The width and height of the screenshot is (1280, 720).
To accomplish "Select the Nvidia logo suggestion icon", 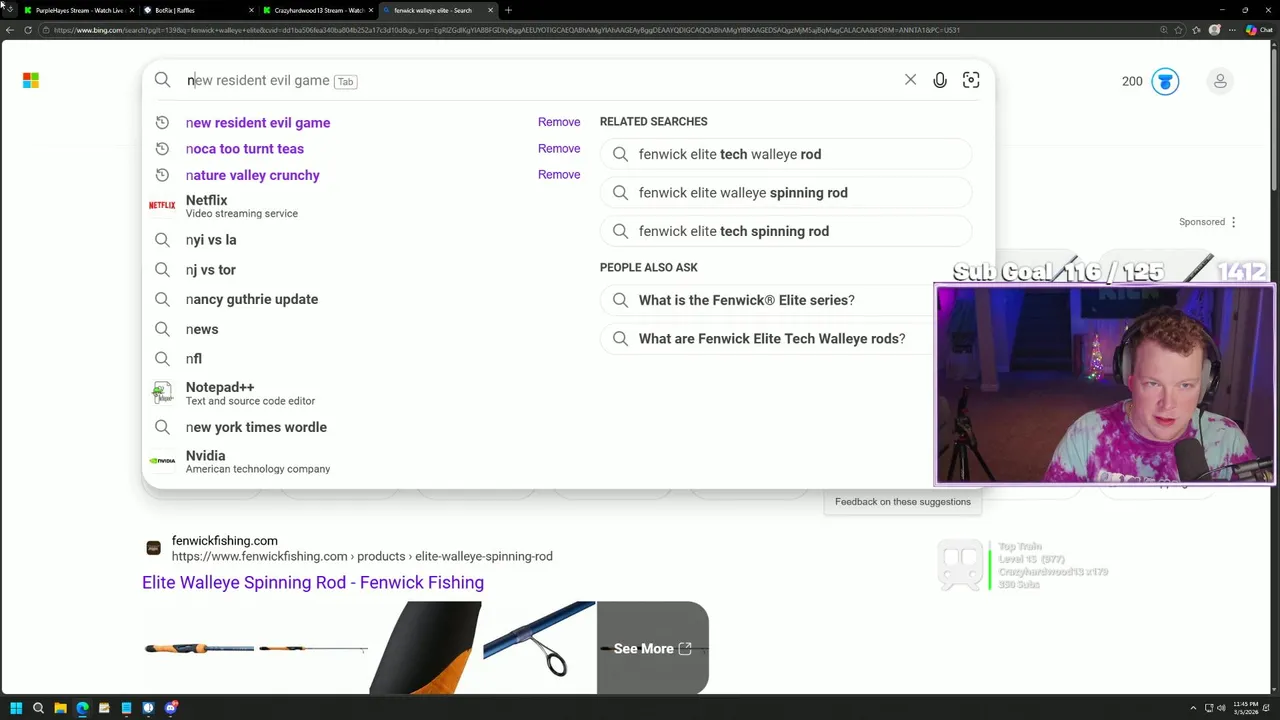I will (162, 461).
